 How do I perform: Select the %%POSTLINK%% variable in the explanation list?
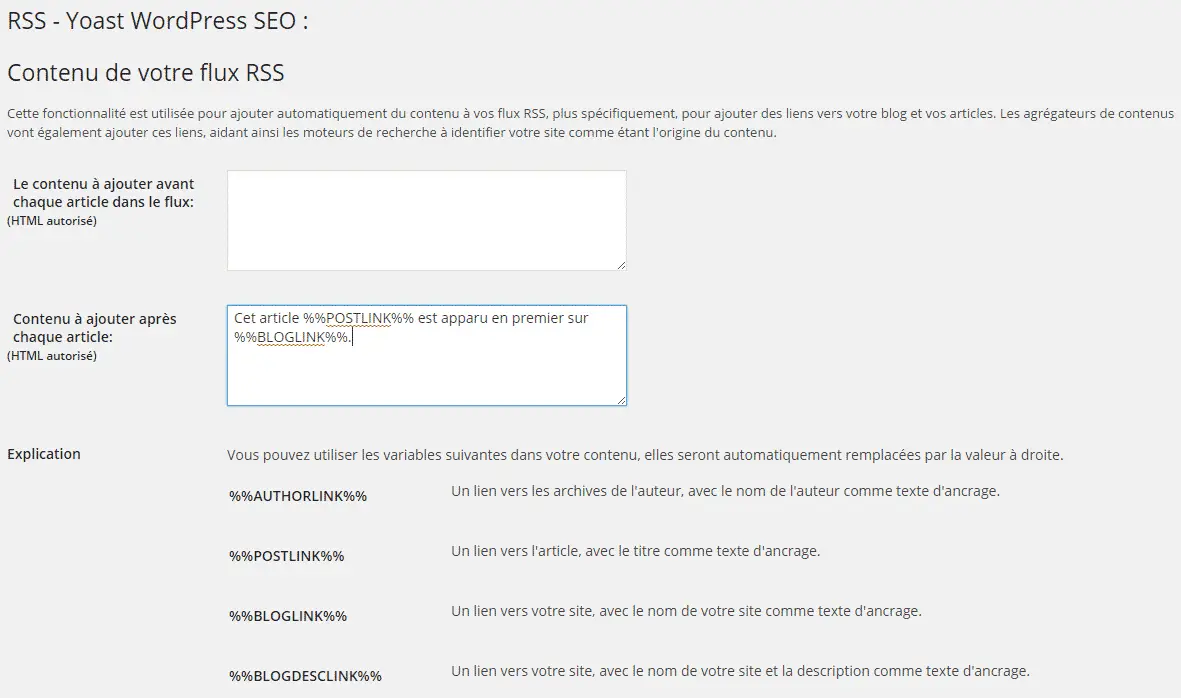287,556
